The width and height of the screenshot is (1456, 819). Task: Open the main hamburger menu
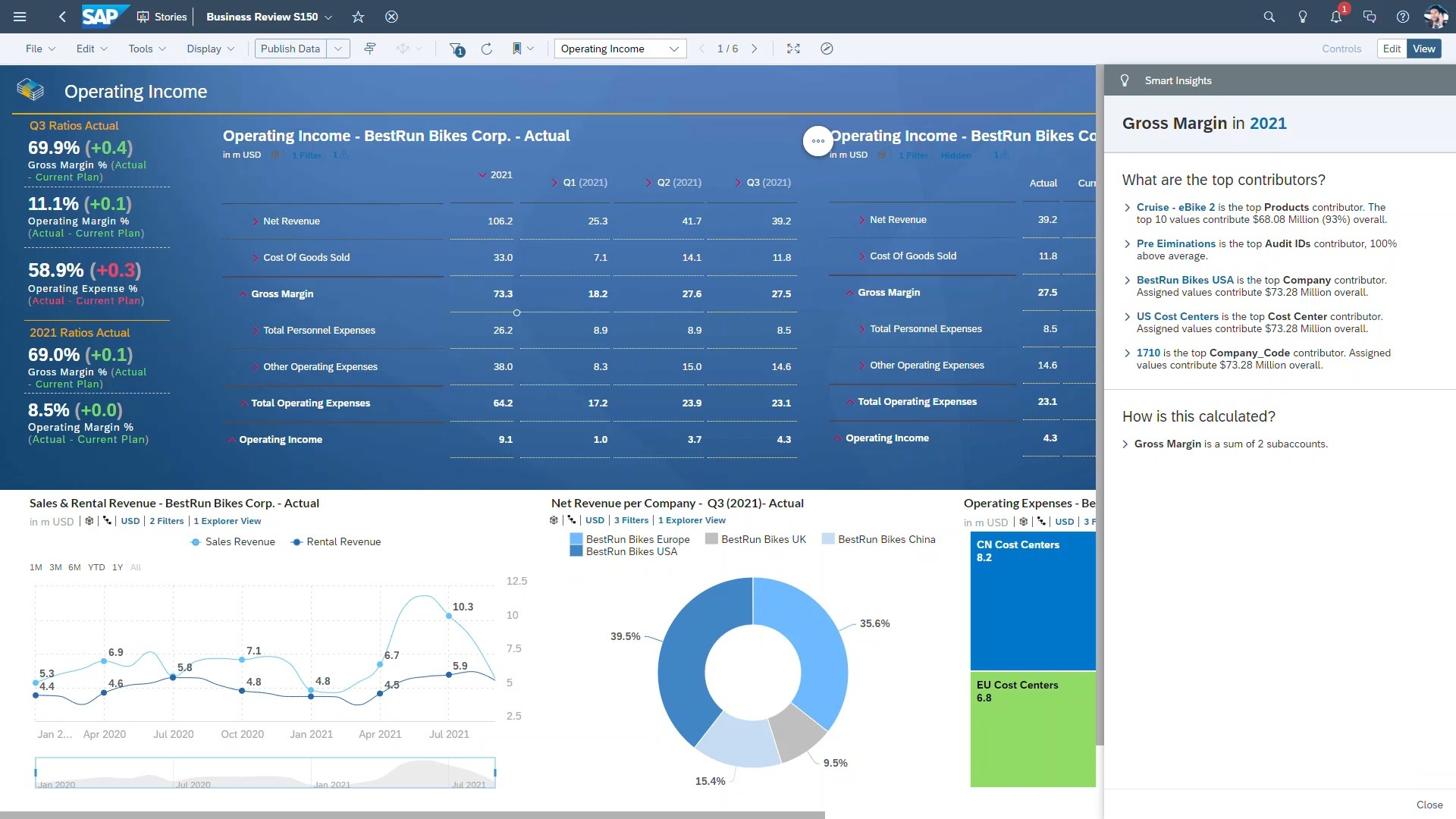point(20,17)
